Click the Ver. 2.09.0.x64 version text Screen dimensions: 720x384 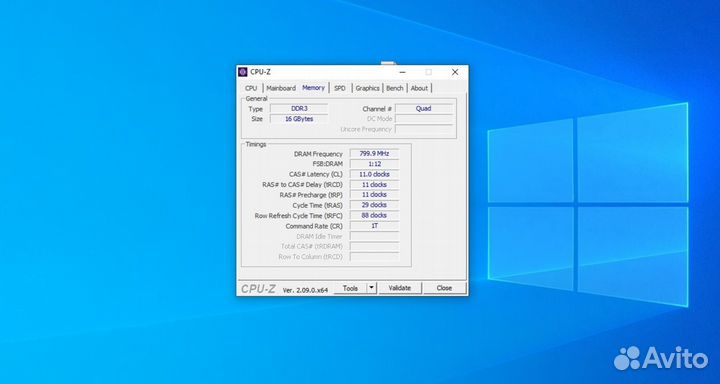[x=305, y=290]
